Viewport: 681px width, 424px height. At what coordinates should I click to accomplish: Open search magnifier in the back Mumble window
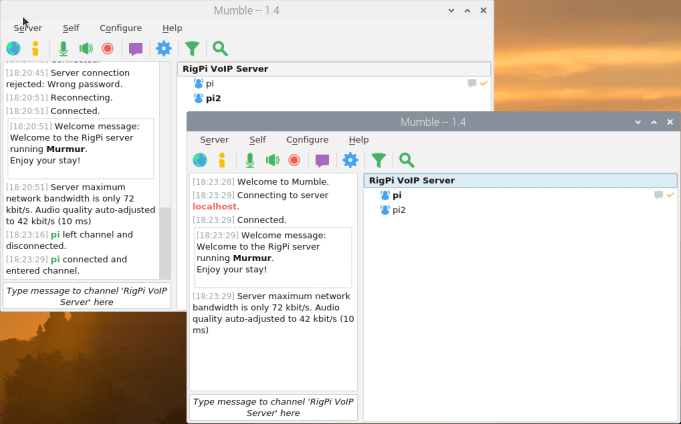click(x=220, y=49)
